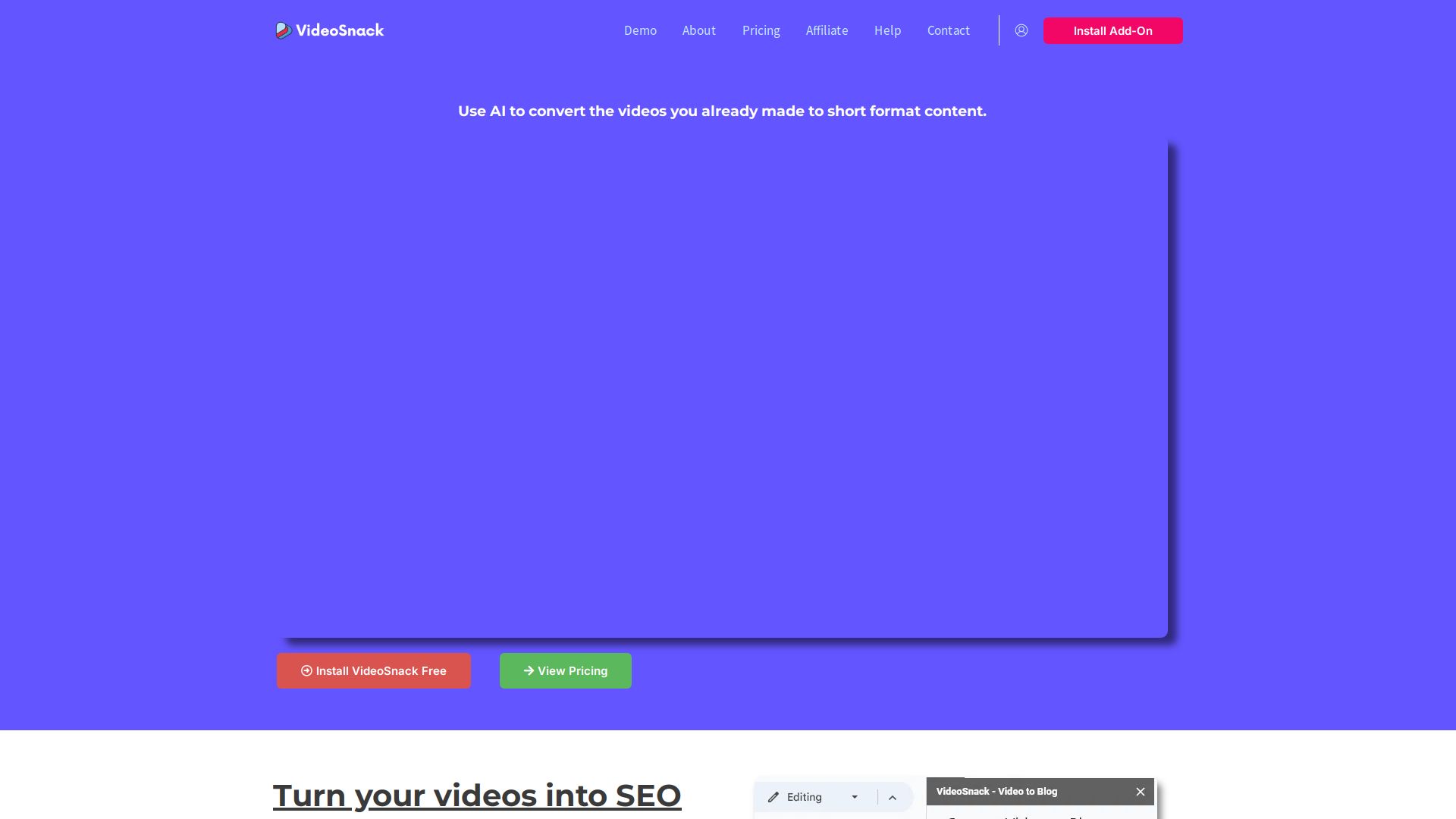Click the large embedded video area

pos(720,388)
